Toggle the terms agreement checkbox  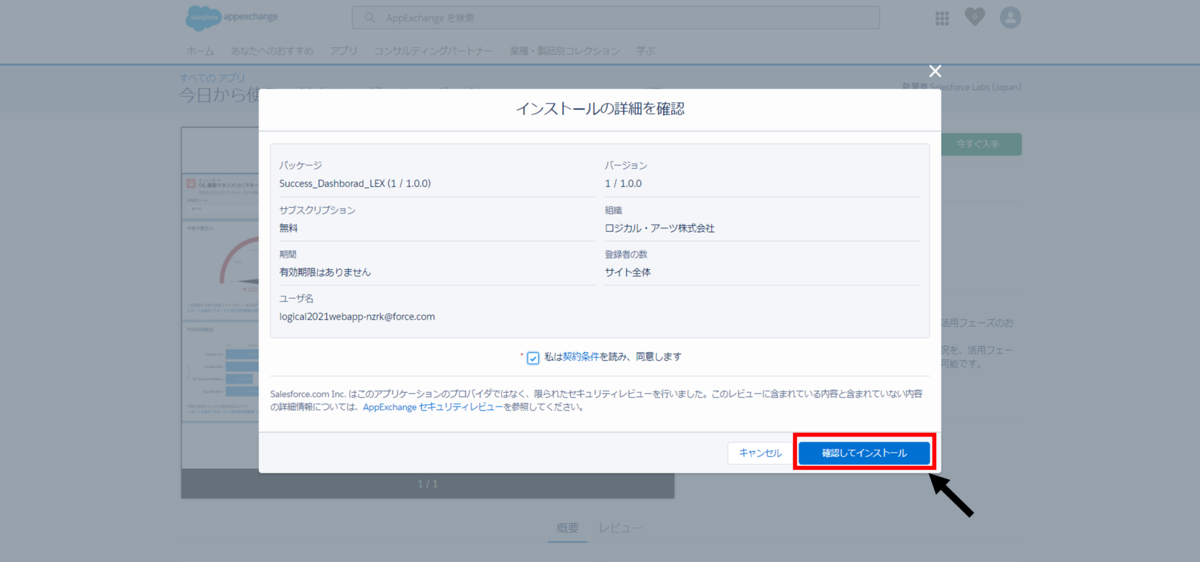click(x=533, y=357)
